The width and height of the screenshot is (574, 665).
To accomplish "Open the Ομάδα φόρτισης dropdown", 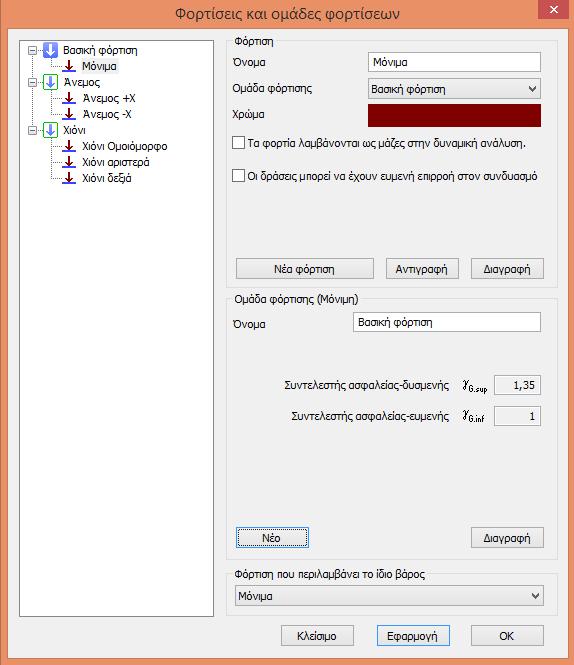I will pyautogui.click(x=454, y=89).
